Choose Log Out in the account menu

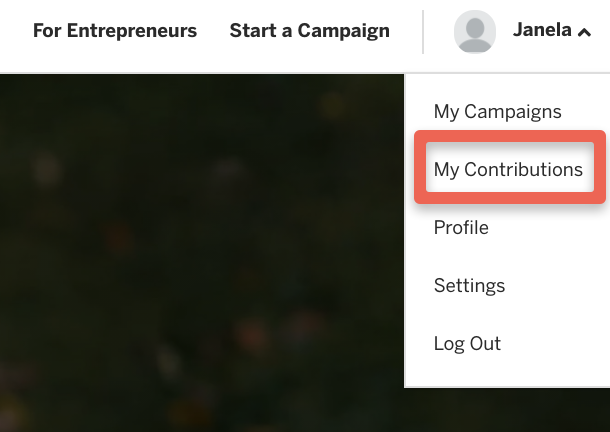pyautogui.click(x=467, y=343)
